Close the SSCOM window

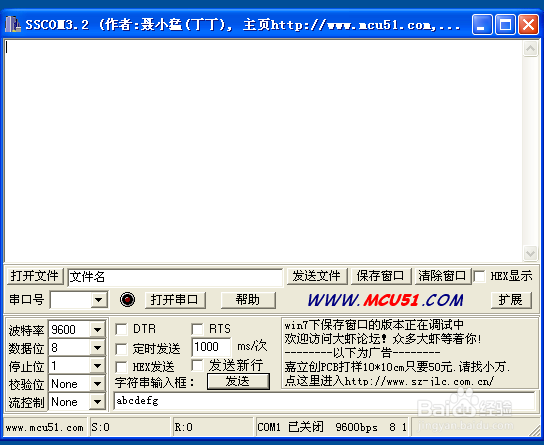click(x=528, y=24)
